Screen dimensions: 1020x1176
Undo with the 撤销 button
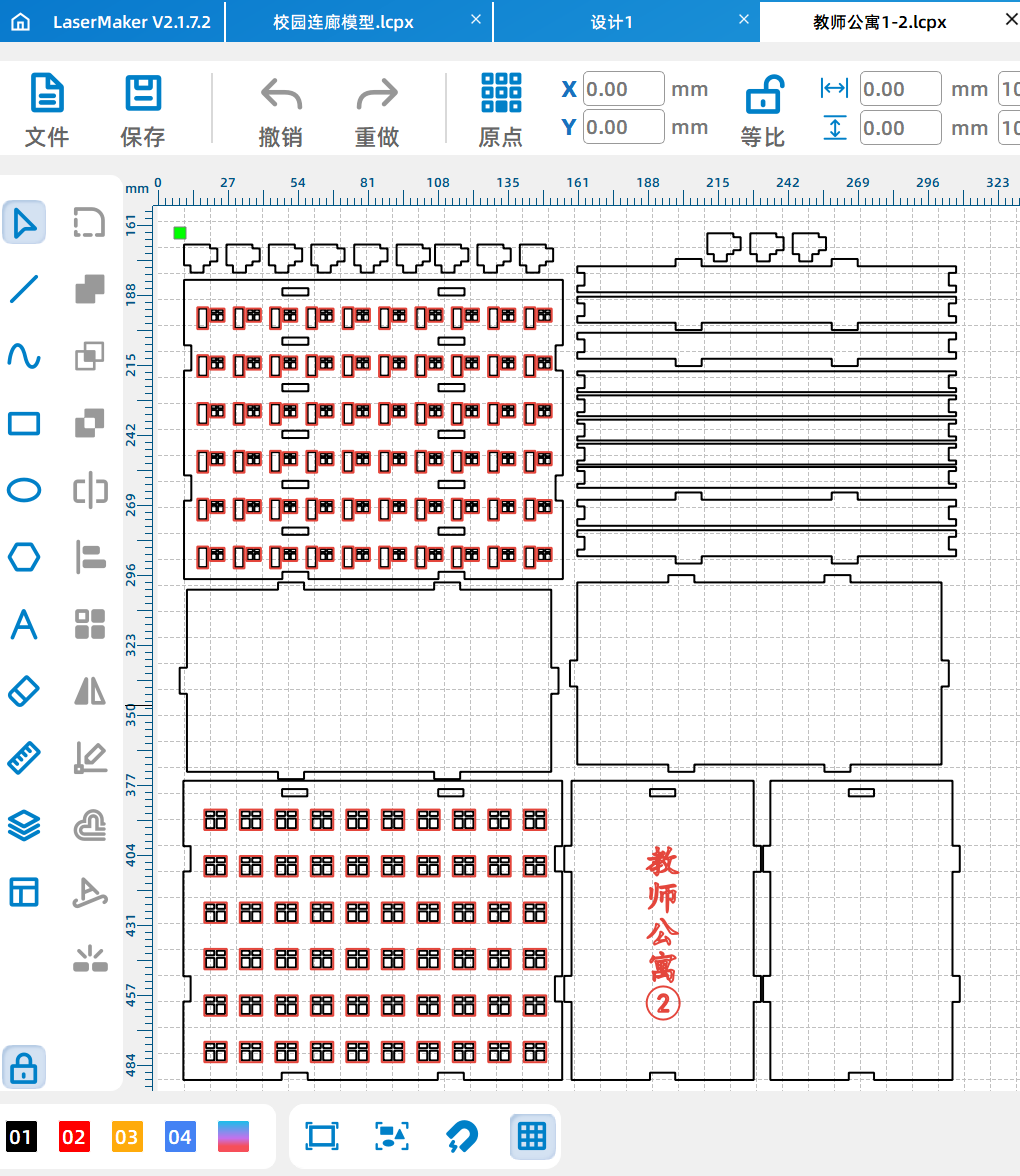pyautogui.click(x=280, y=112)
